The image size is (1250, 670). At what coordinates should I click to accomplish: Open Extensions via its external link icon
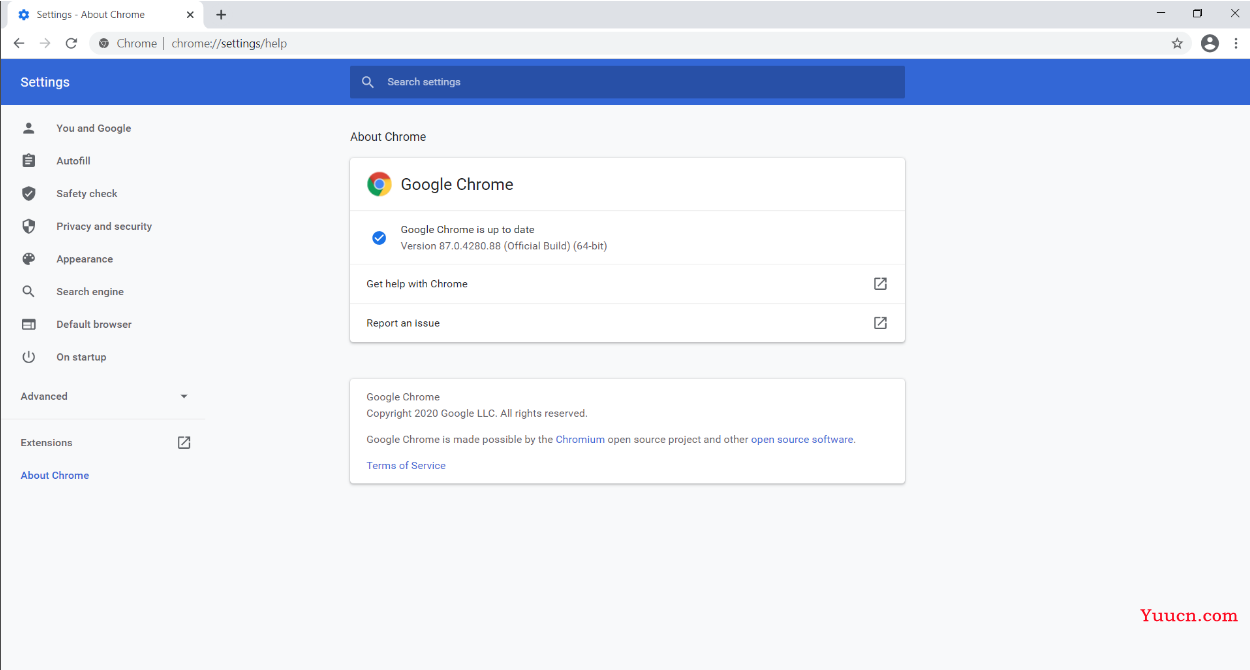[184, 442]
